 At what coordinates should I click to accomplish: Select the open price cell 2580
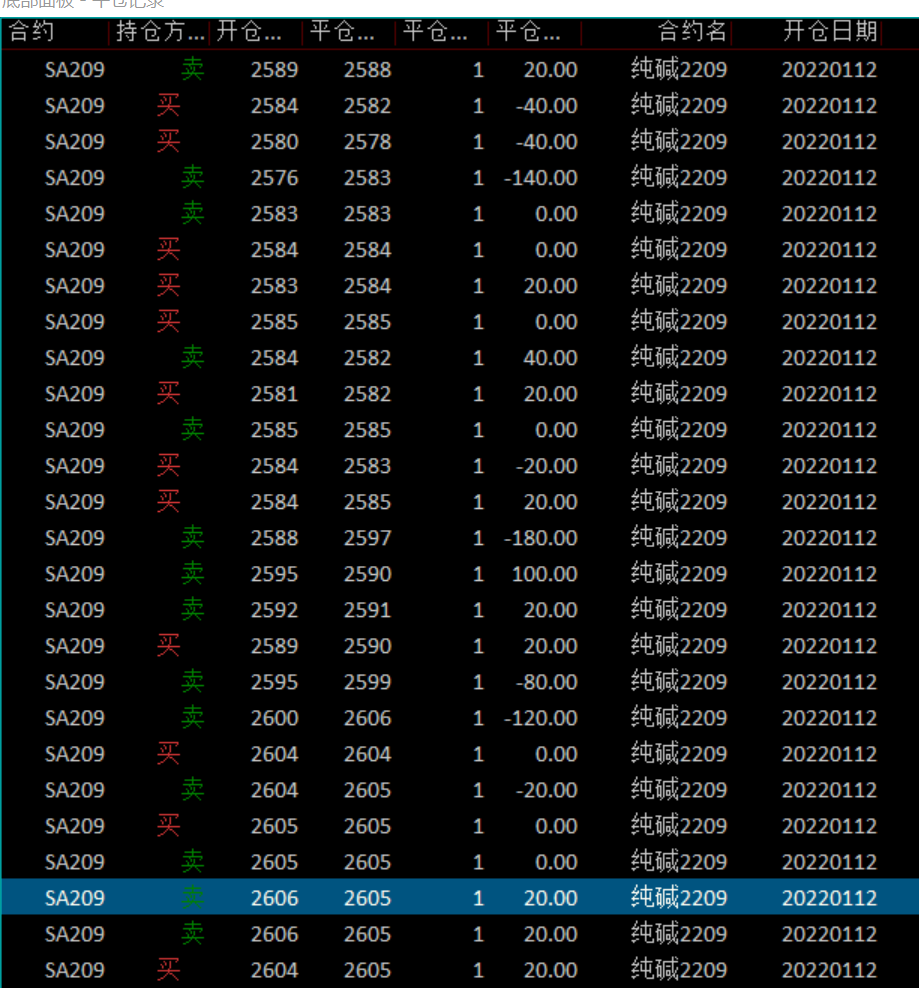coord(274,142)
